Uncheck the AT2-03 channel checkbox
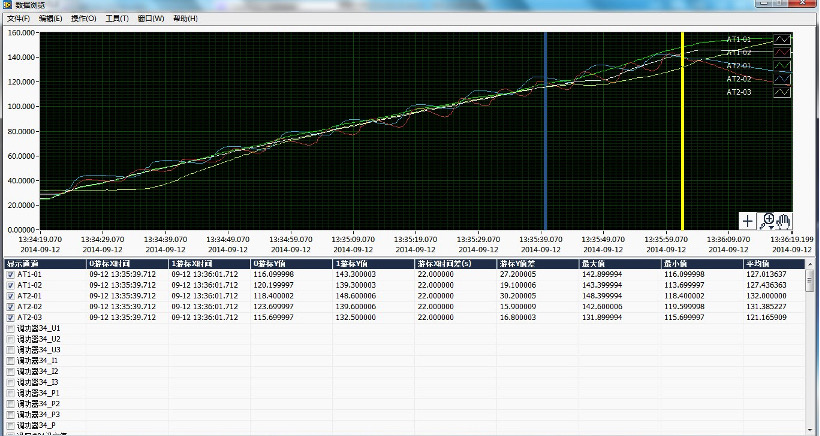The width and height of the screenshot is (820, 436). [x=11, y=317]
